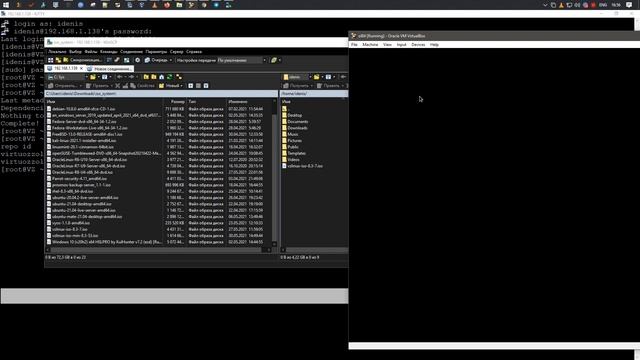Sort local files by Changed date header
Viewport: 640px width, 360px height.
(249, 102)
